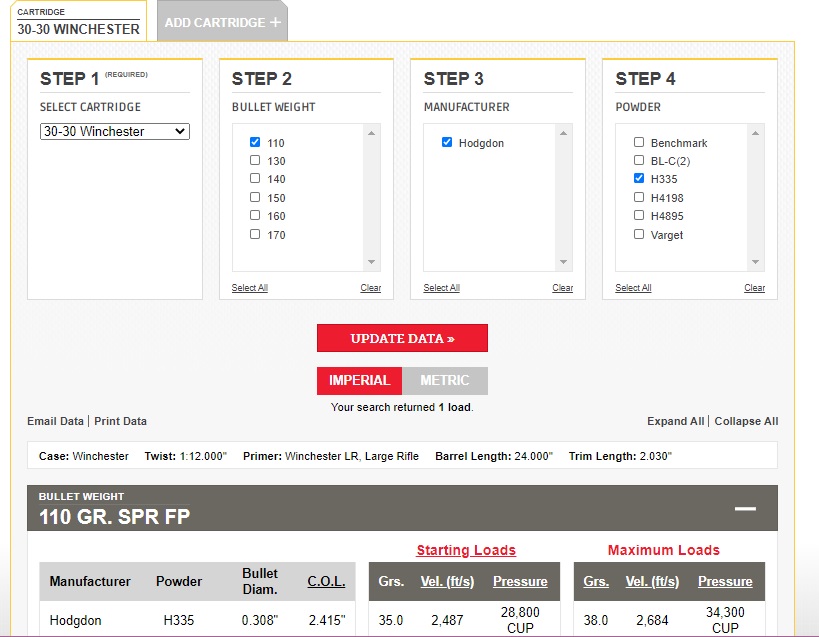Click the Add Cartridge plus tab
Screen dimensions: 819x637
pos(222,22)
